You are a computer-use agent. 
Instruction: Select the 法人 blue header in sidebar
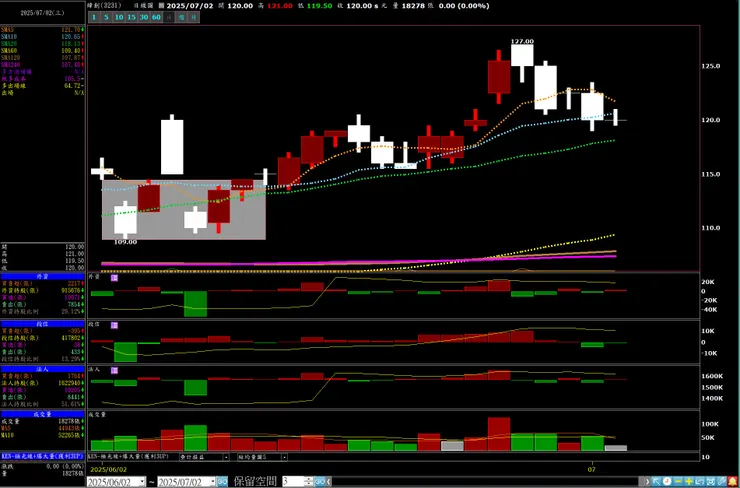(x=42, y=370)
